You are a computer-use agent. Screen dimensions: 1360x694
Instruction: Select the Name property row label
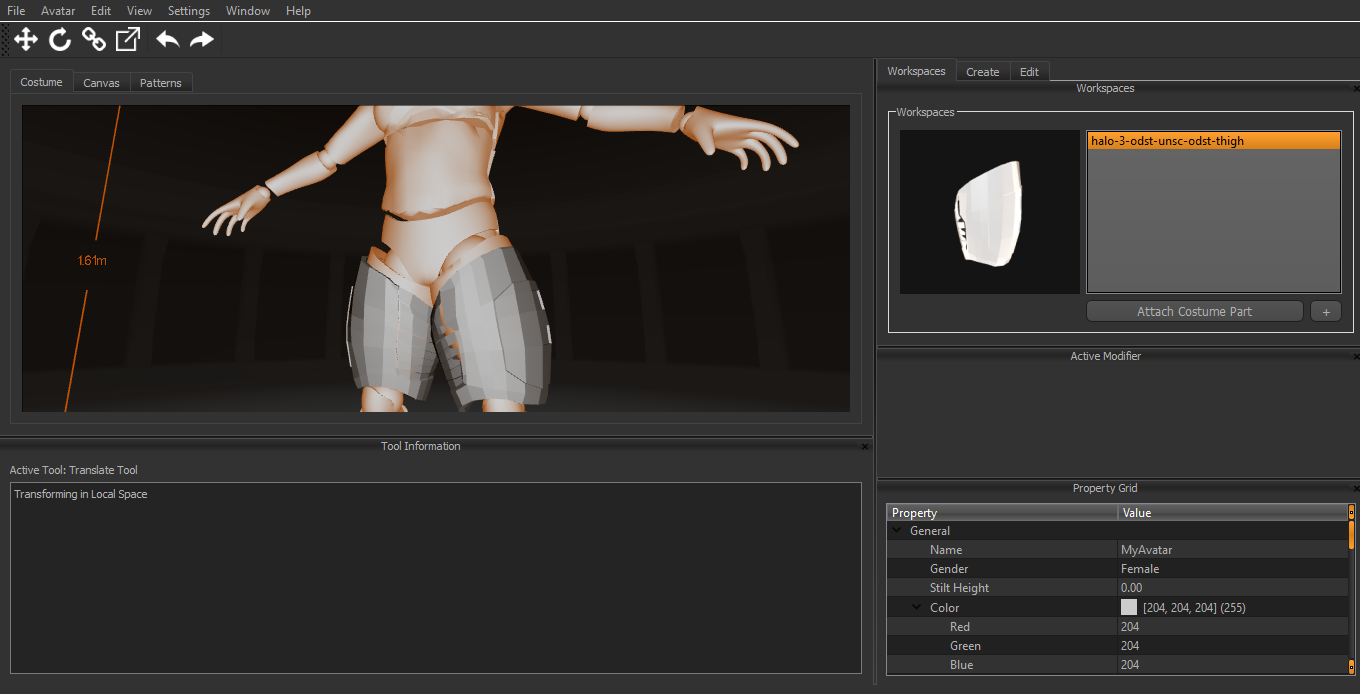[946, 550]
